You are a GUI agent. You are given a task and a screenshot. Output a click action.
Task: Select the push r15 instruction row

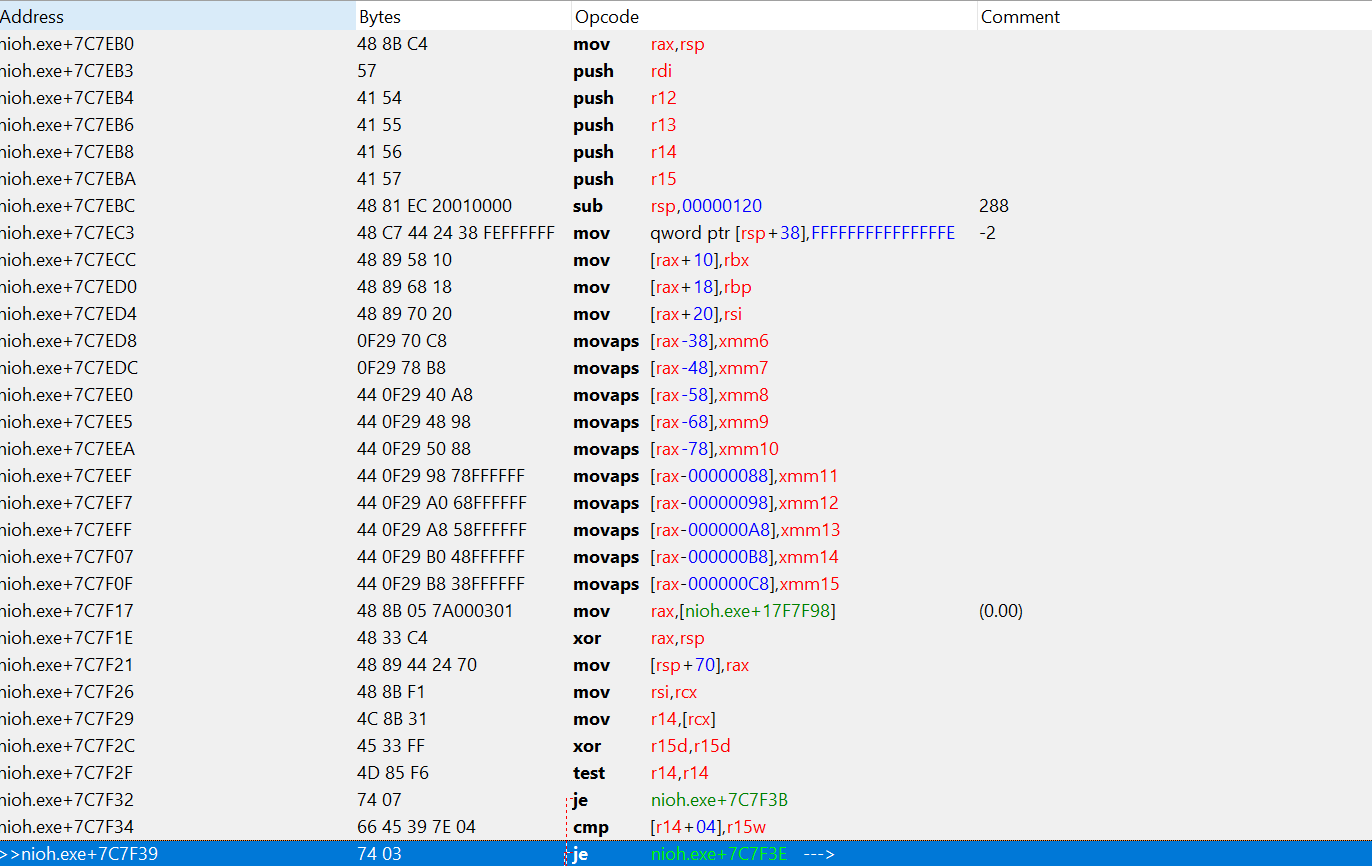pos(640,179)
